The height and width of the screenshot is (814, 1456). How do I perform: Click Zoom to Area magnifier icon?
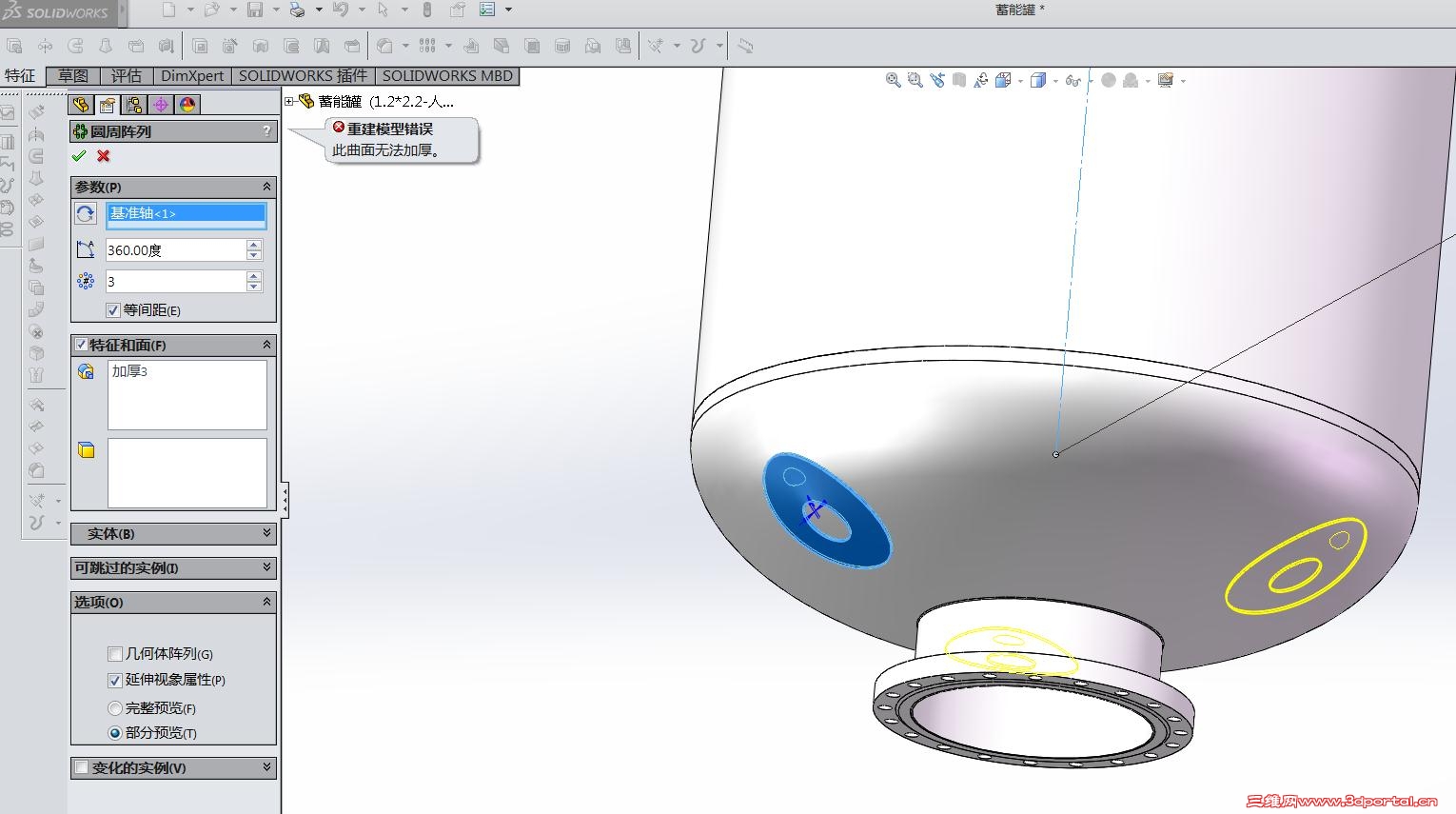(x=915, y=81)
